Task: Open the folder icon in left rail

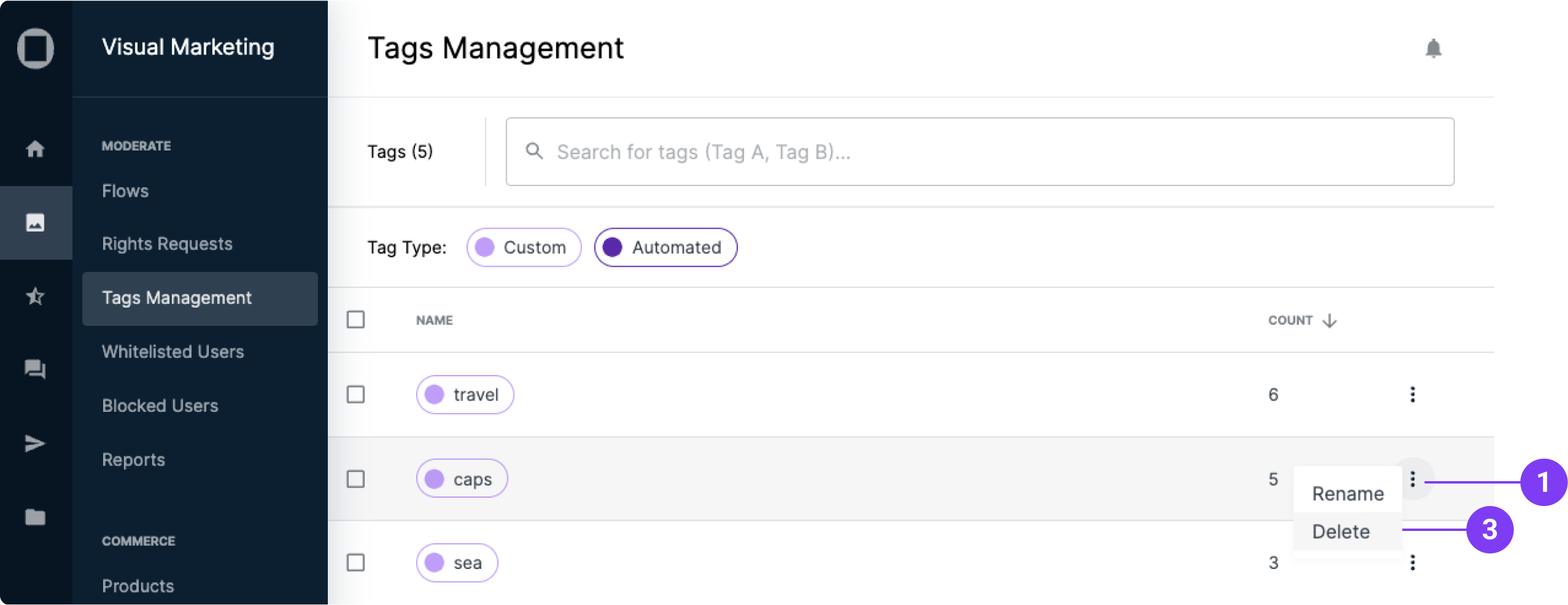Action: (x=36, y=517)
